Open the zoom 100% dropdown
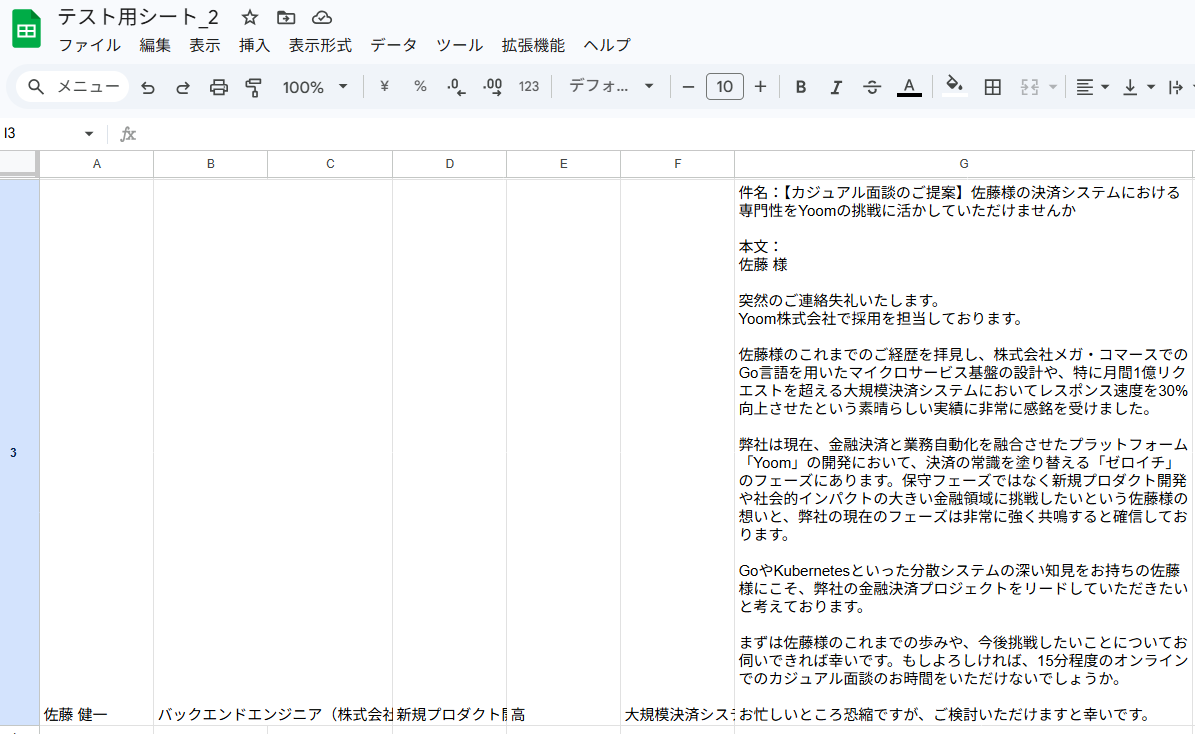 point(315,87)
